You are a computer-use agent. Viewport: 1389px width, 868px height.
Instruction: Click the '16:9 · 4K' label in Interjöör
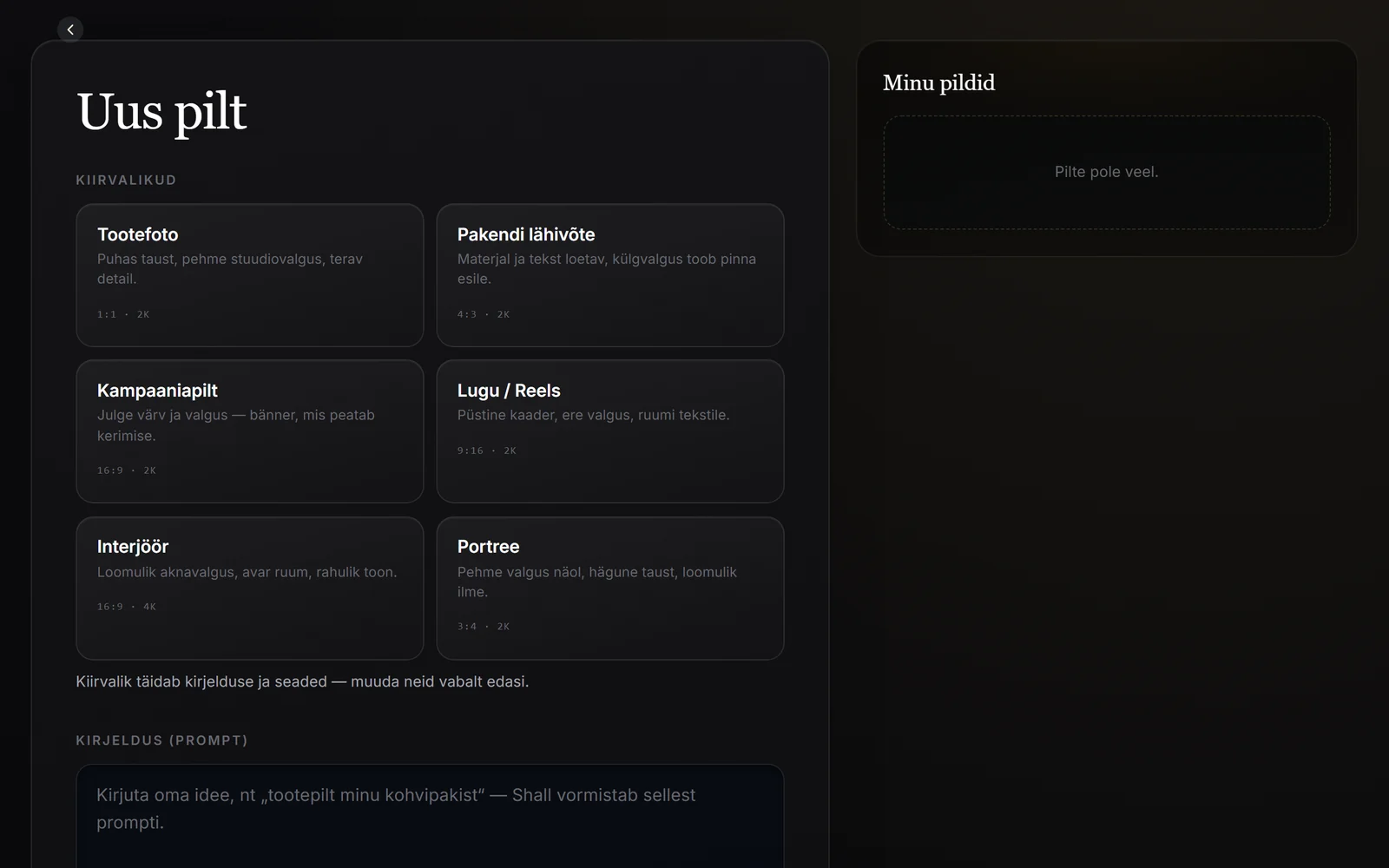tap(127, 607)
